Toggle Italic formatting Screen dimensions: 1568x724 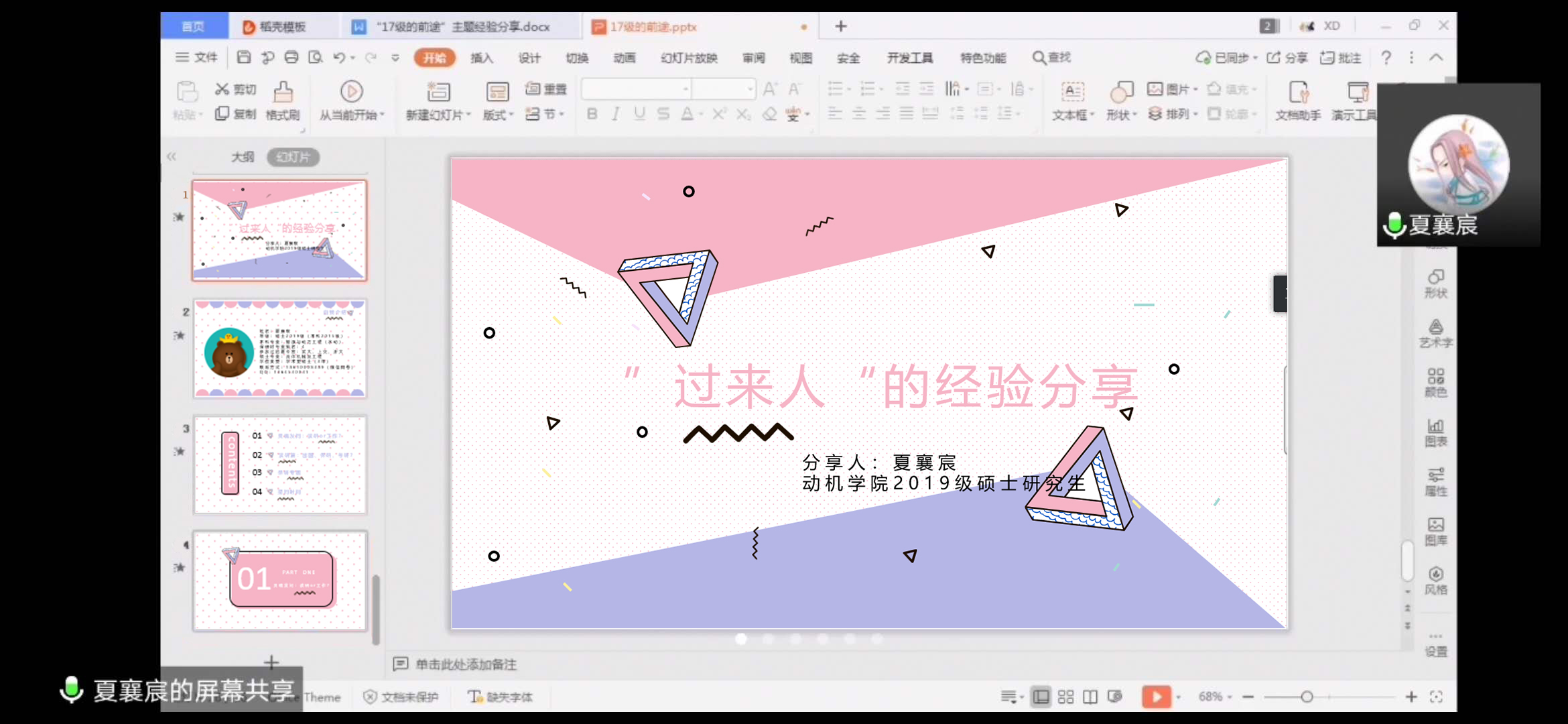615,115
